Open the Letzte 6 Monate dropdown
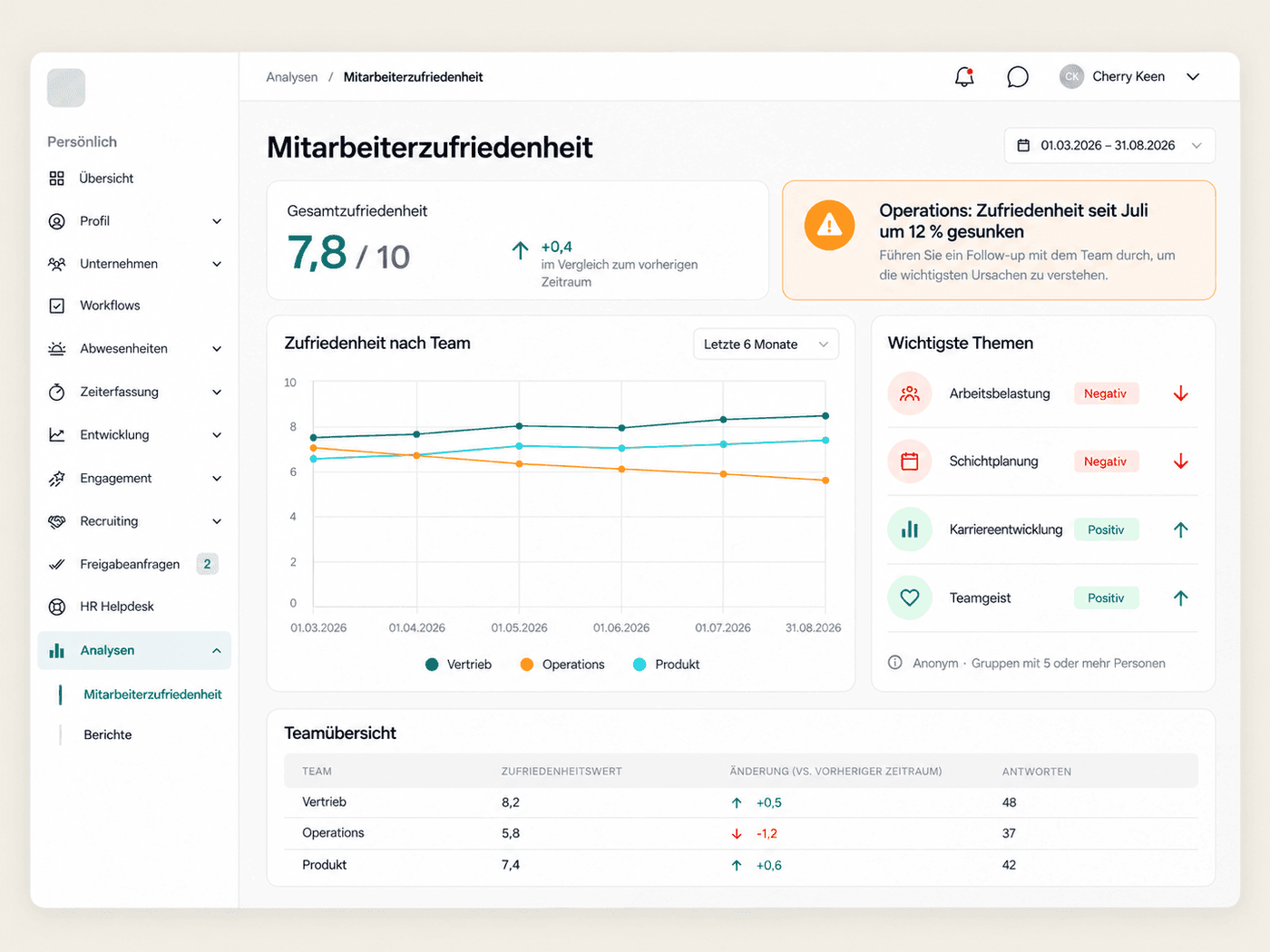Image resolution: width=1270 pixels, height=952 pixels. 767,345
